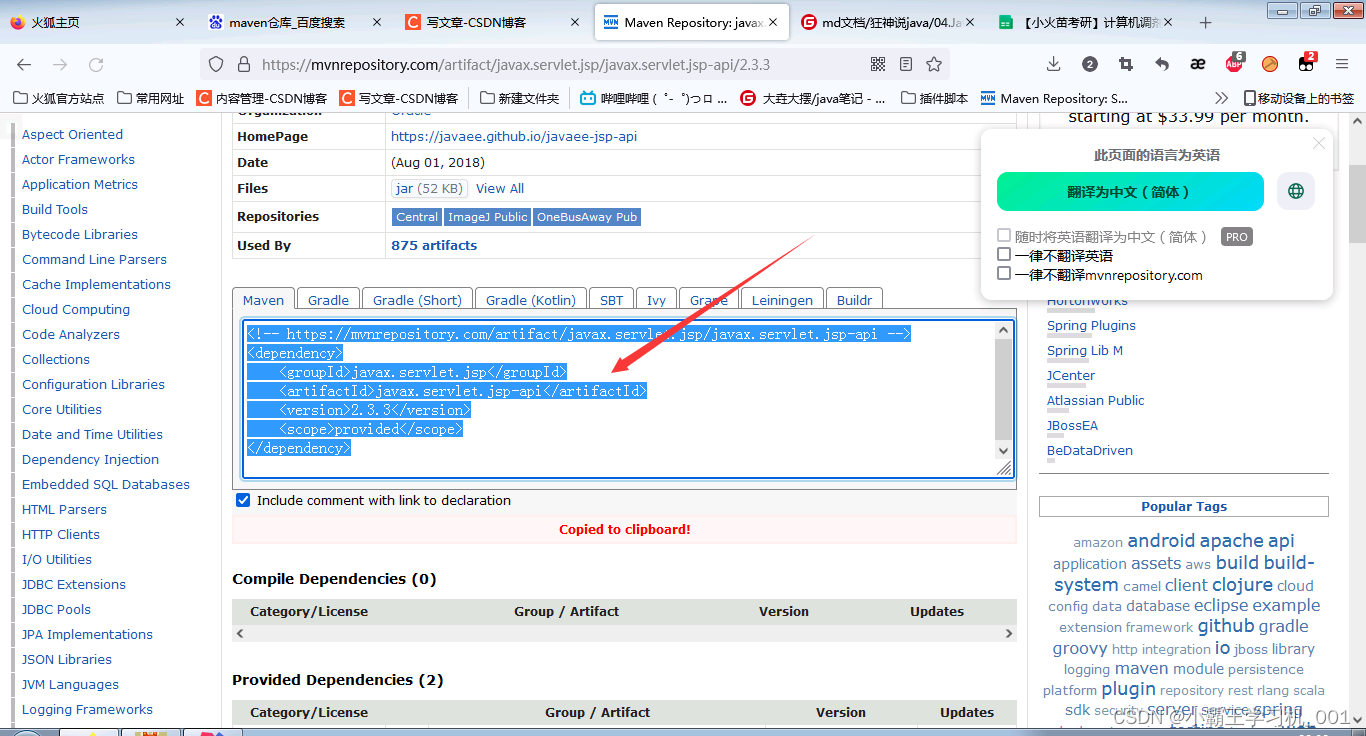Viewport: 1366px width, 736px height.
Task: Click OneBusAway Pub repository badge
Action: click(587, 217)
